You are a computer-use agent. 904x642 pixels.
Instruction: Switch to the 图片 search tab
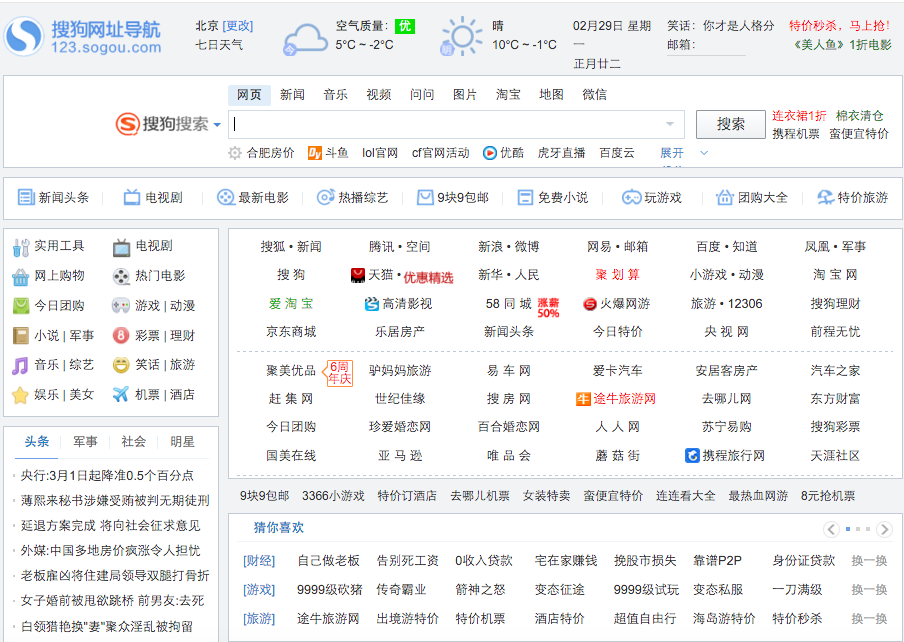[x=465, y=95]
